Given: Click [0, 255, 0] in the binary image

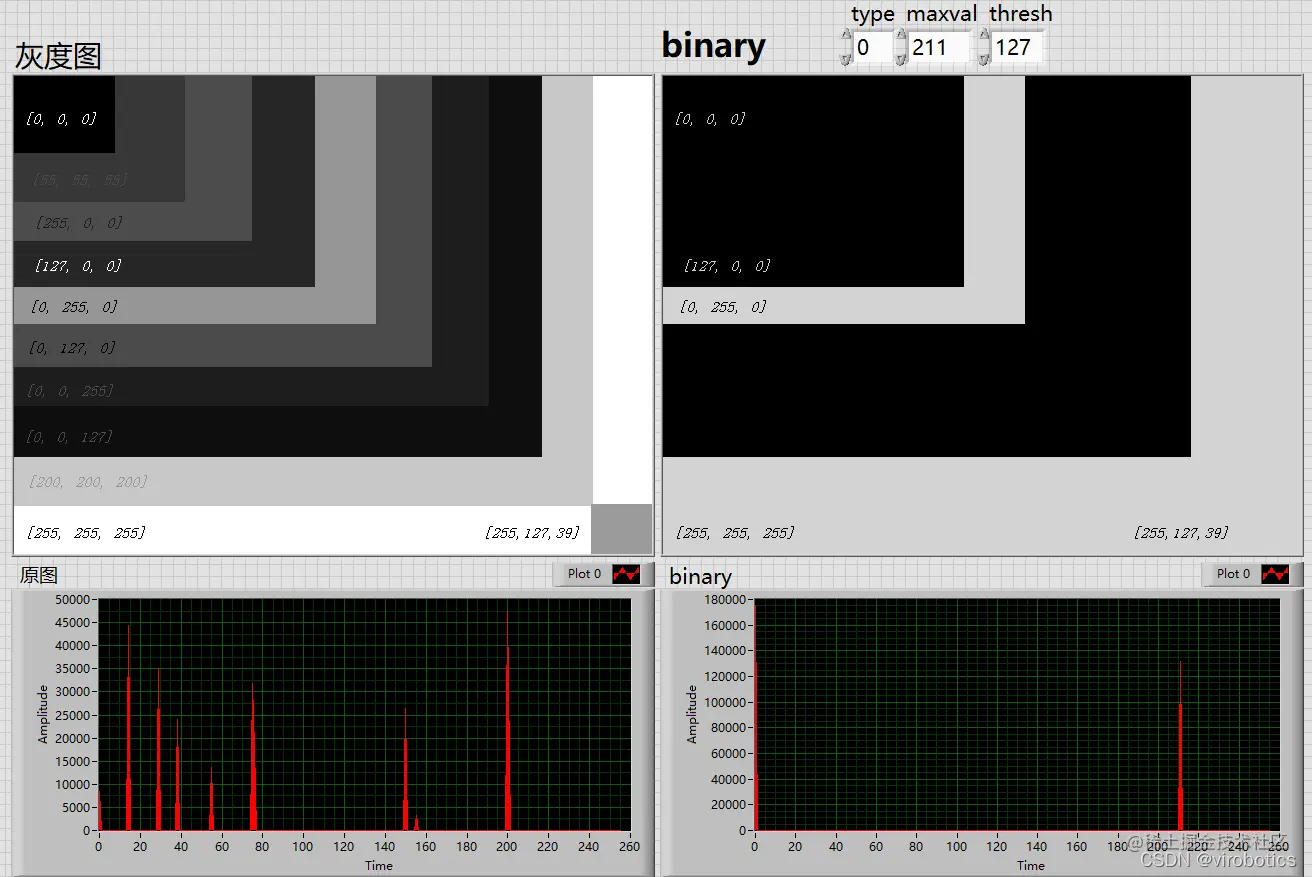Looking at the screenshot, I should (x=723, y=307).
